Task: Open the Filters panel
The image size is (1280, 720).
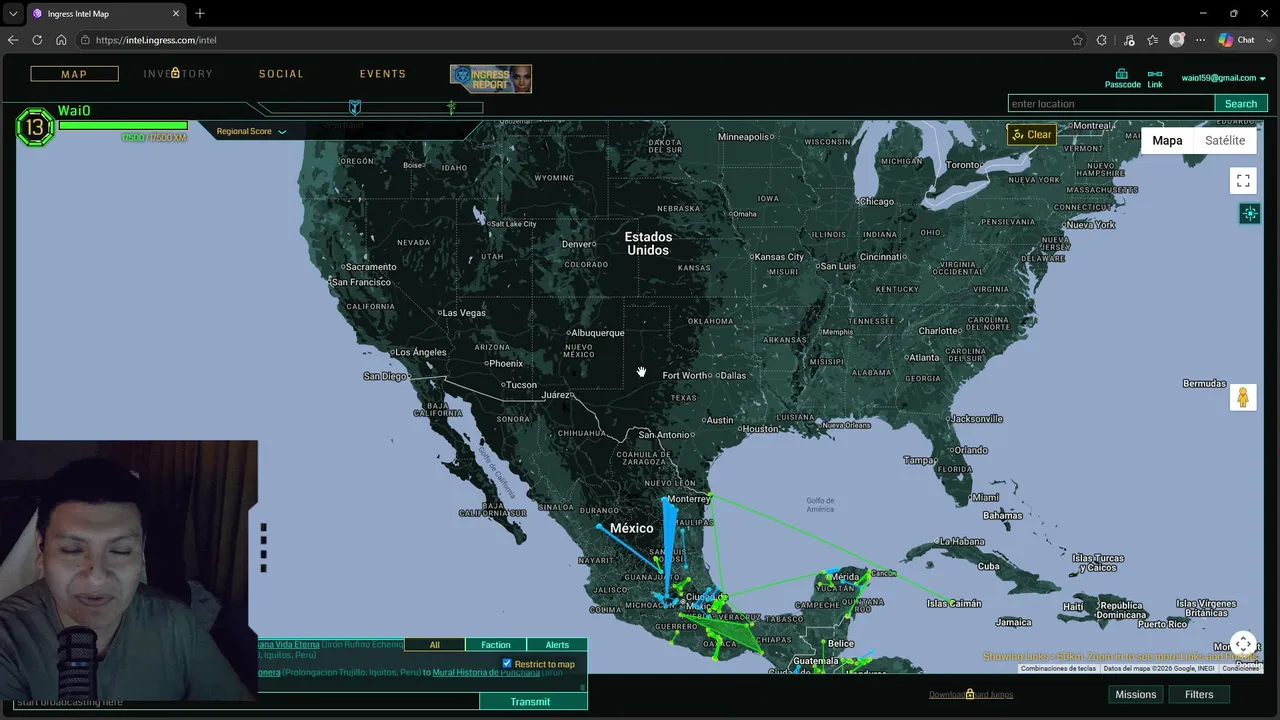Action: [1199, 695]
